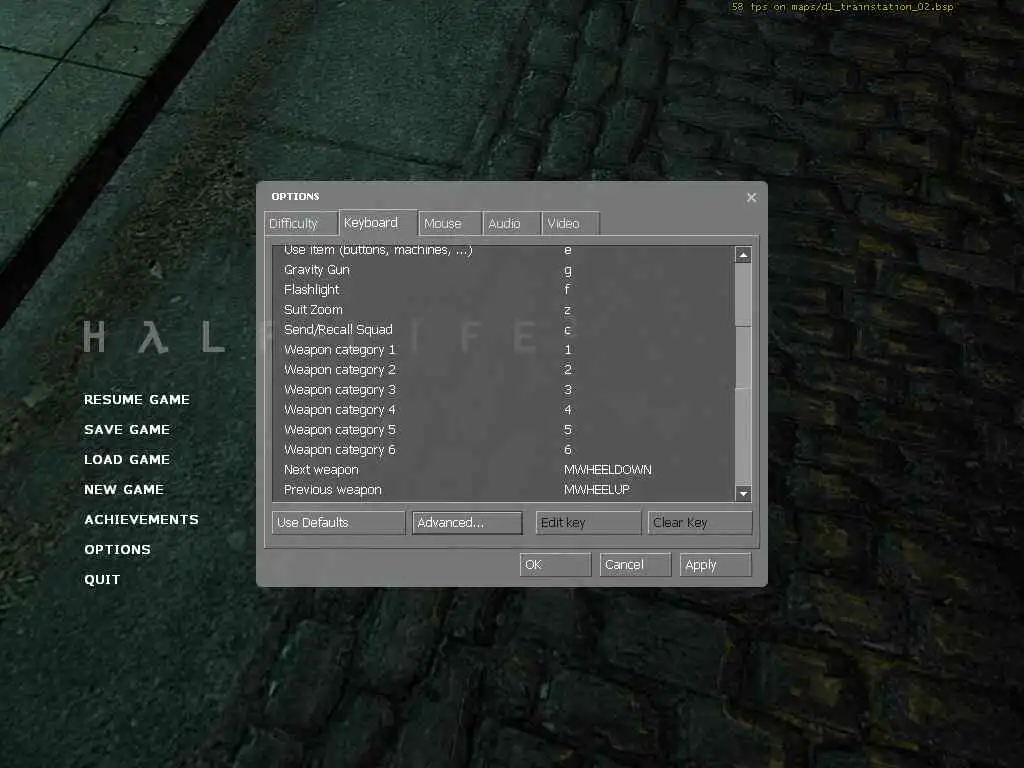Click the MWHEELDOWN key value

click(607, 470)
